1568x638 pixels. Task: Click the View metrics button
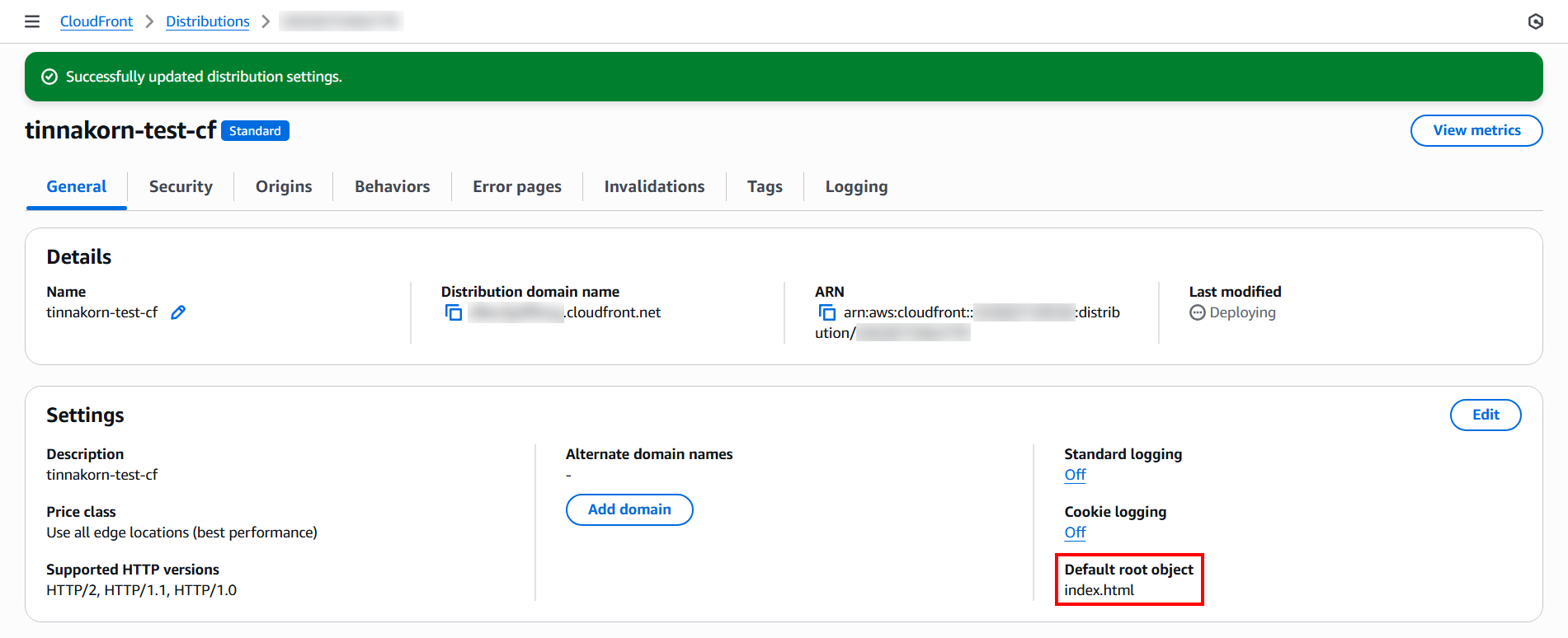1476,130
